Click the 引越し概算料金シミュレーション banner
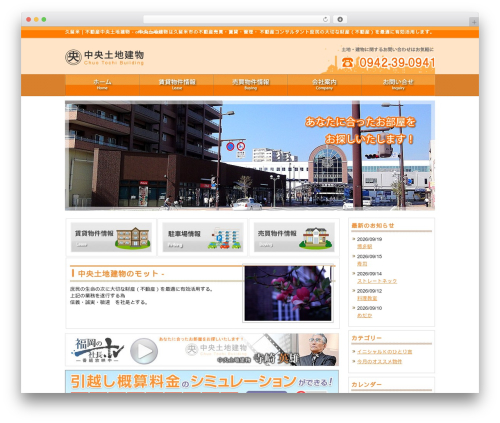 click(202, 381)
